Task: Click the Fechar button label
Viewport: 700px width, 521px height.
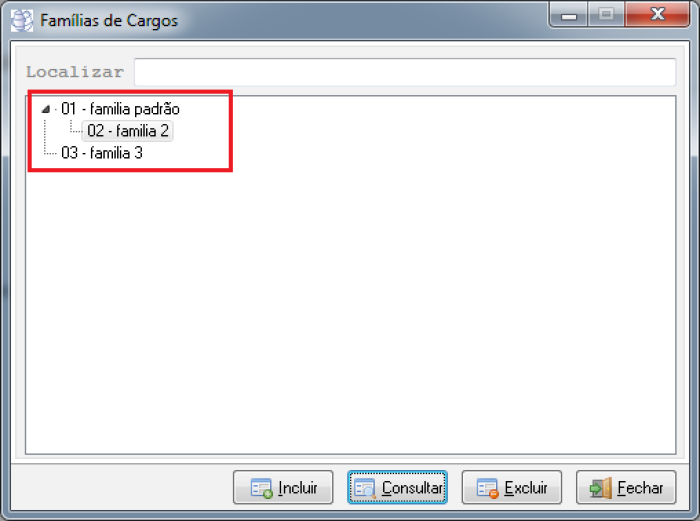Action: [640, 488]
